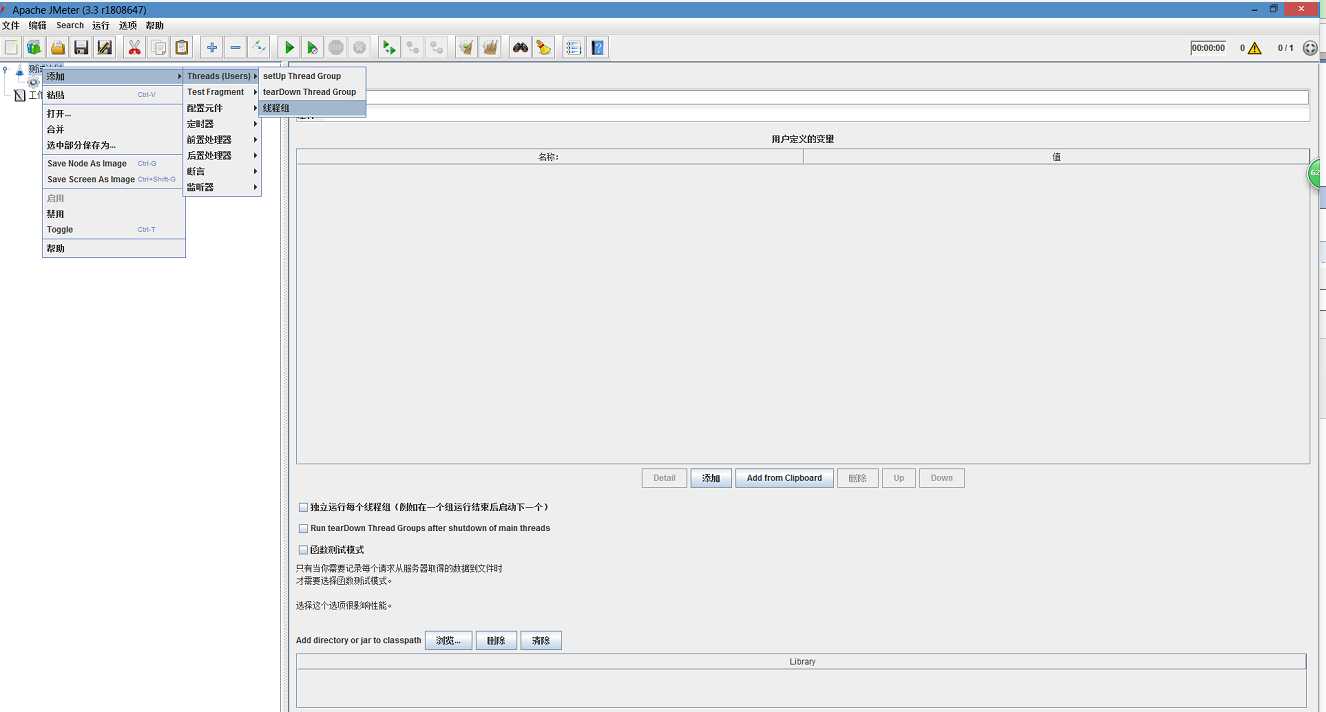Choose Save Screen As Image

(x=114, y=179)
